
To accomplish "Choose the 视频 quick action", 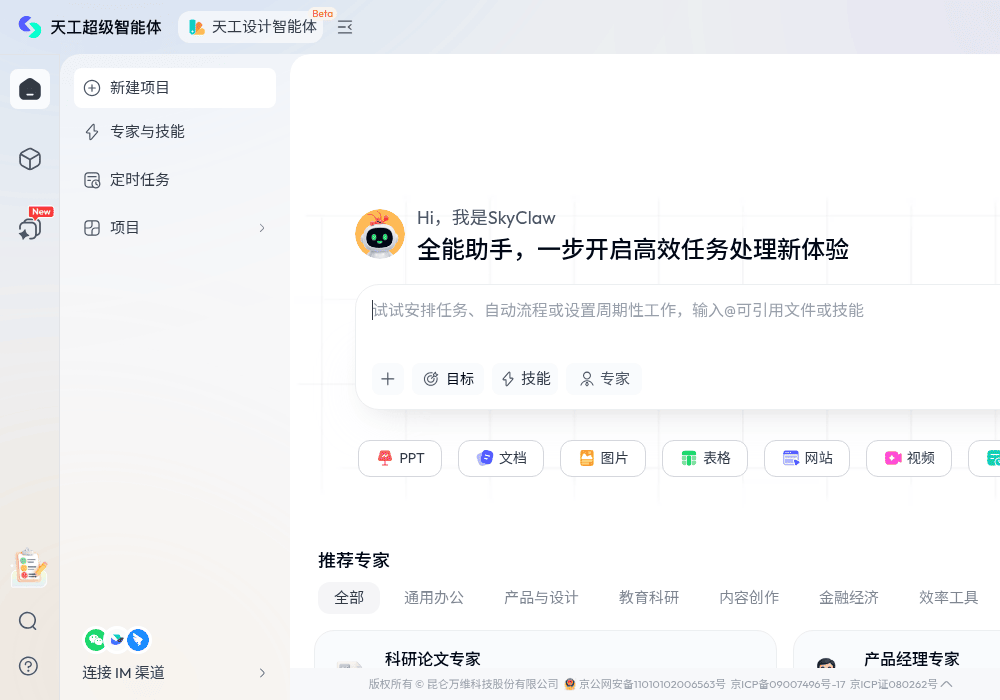I will coord(909,458).
